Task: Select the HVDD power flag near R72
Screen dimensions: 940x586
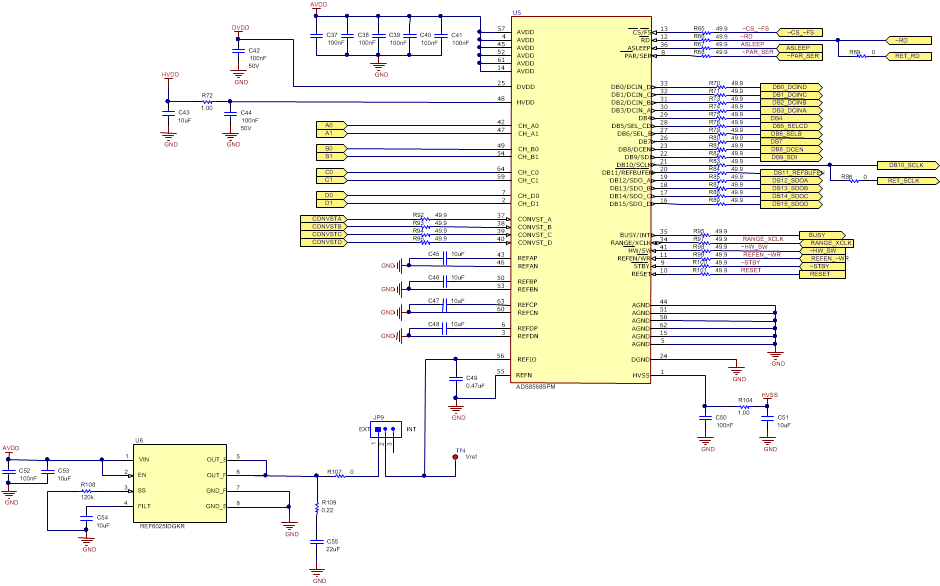Action: (x=167, y=75)
